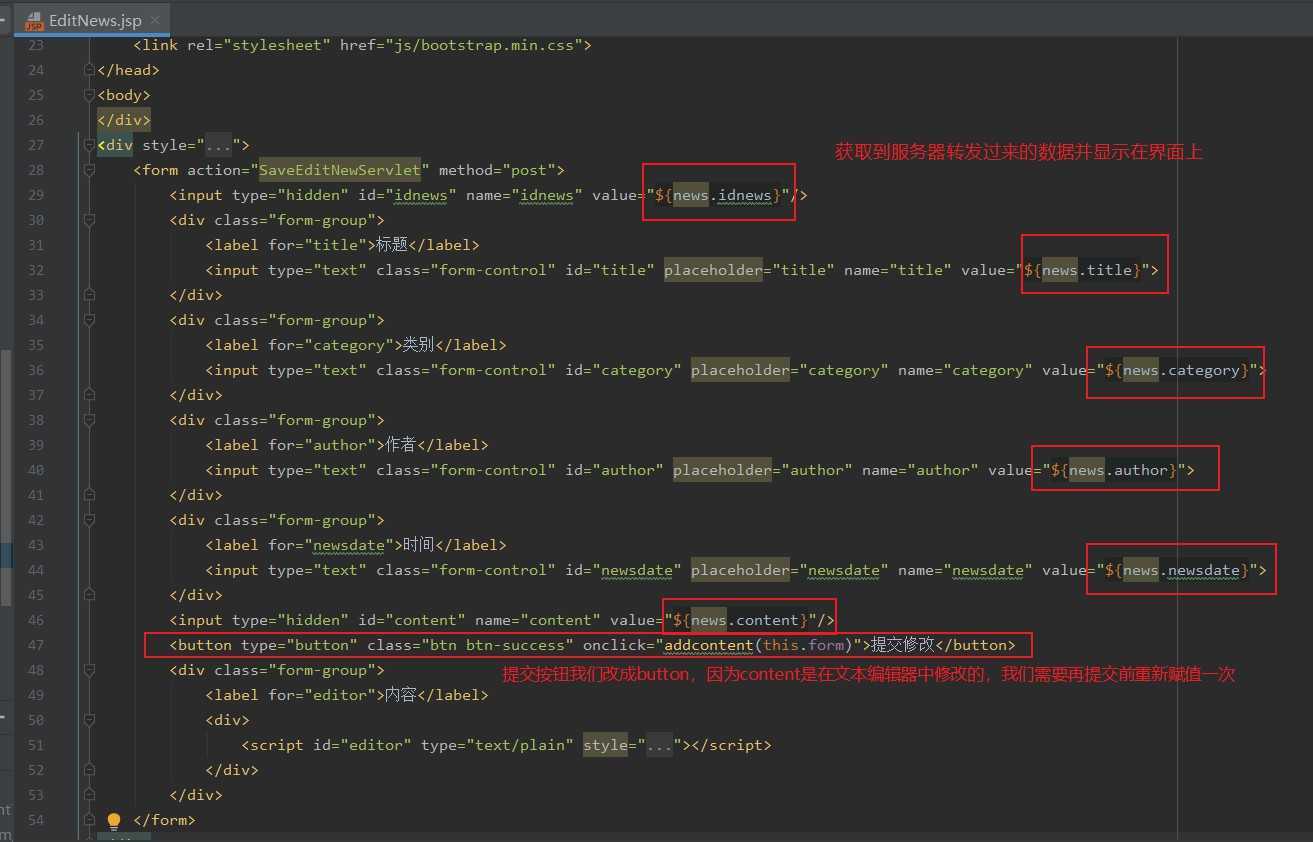Expand the folded style="..." on line 27
1313x842 pixels.
point(218,145)
